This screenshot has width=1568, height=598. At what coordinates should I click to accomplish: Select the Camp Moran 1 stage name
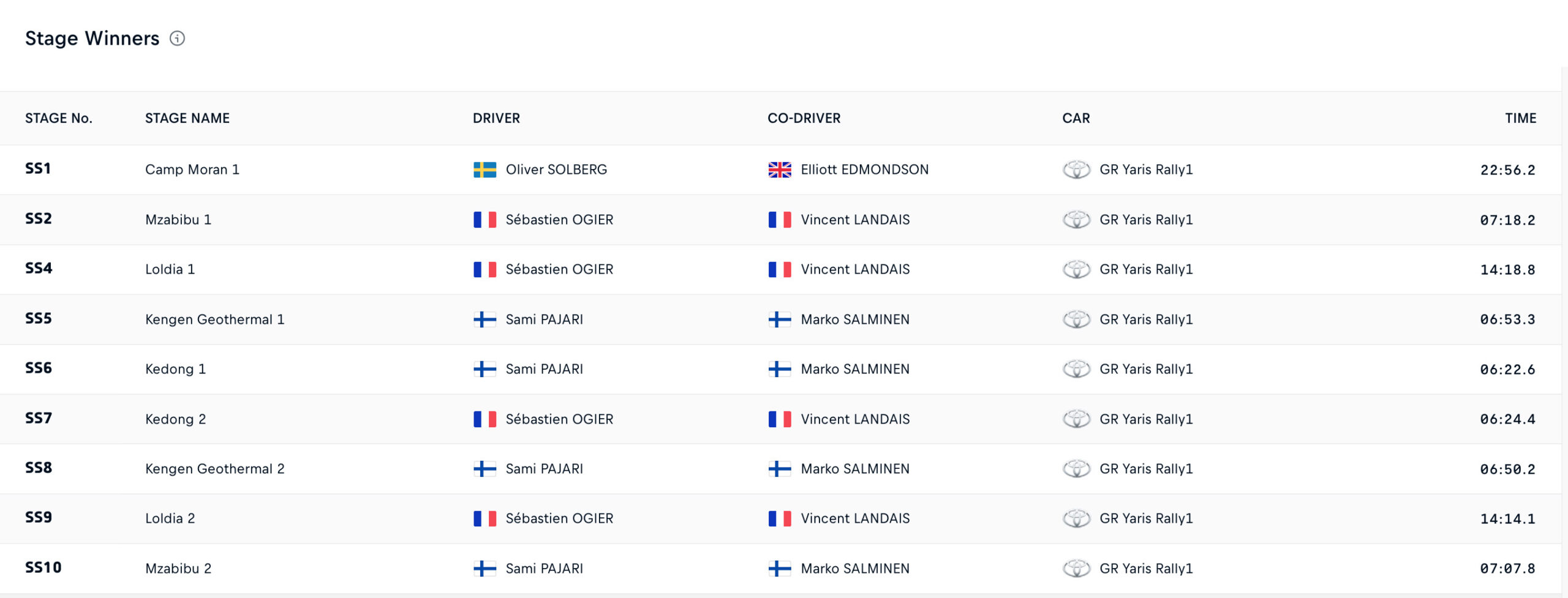pos(192,170)
